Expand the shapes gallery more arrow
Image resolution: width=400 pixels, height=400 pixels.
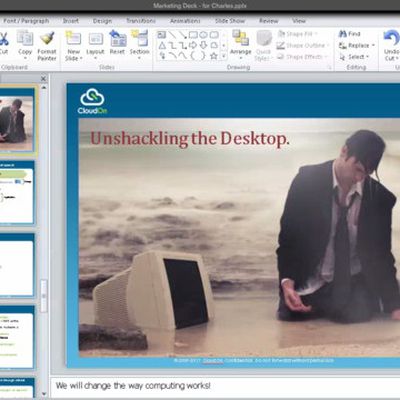tap(224, 57)
